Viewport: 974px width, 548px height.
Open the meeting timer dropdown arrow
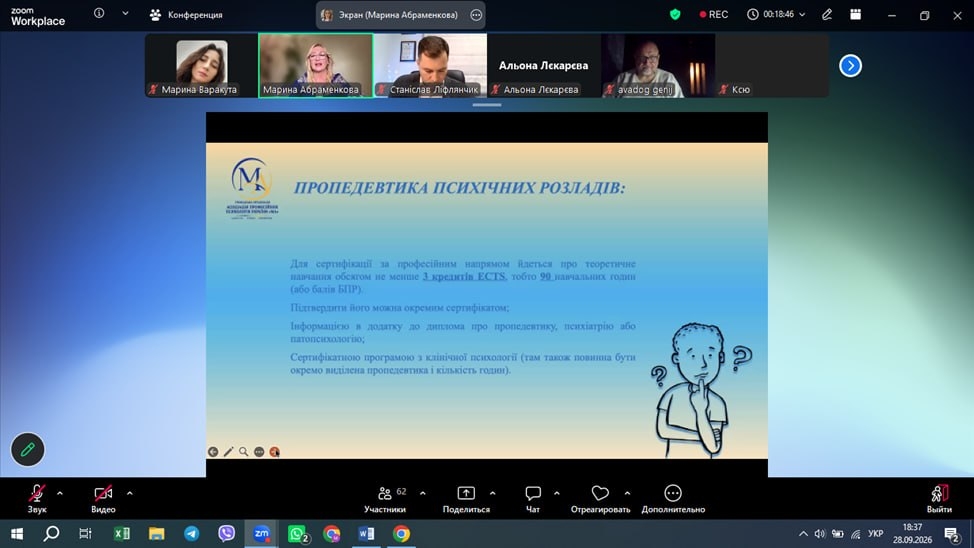(x=802, y=14)
